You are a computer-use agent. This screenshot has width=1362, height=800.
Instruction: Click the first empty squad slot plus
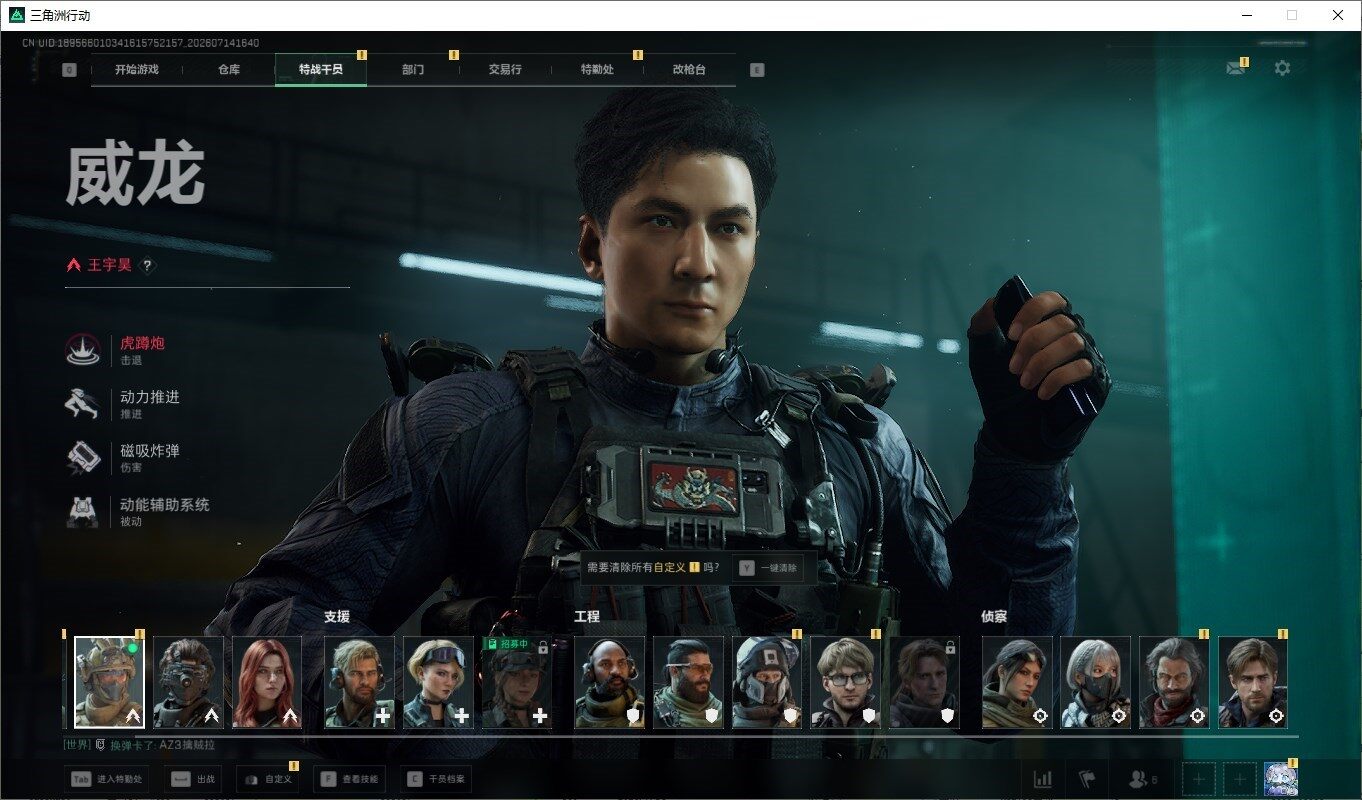click(1199, 779)
